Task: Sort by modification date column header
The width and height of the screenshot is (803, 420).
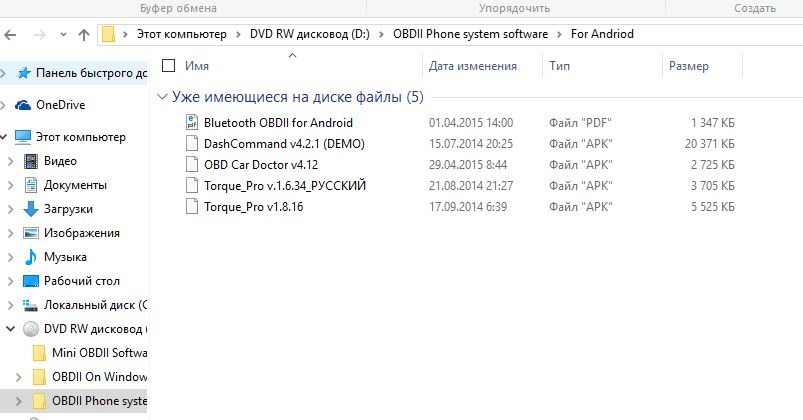Action: [x=472, y=66]
